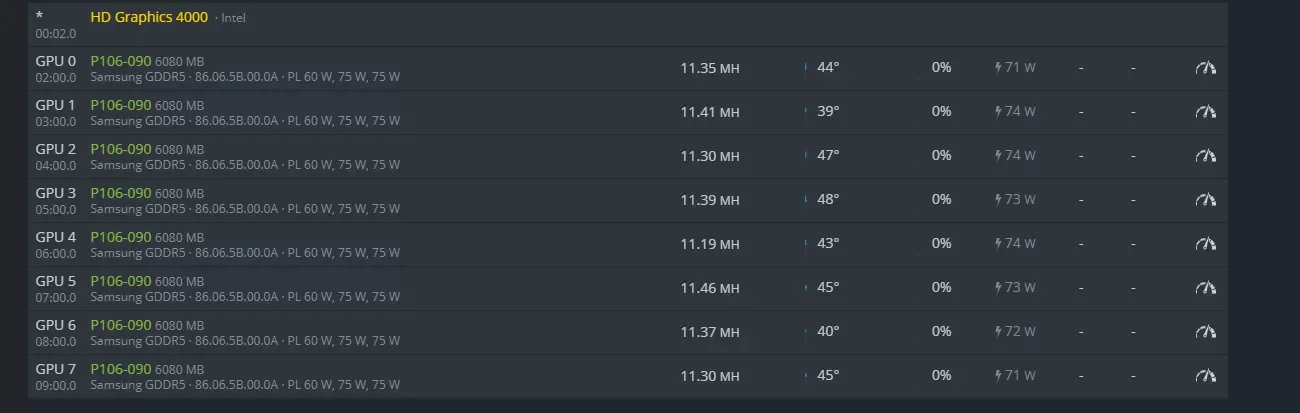Click the 72 W lightning icon on GPU 6
Screen dimensions: 1300x413
point(998,332)
